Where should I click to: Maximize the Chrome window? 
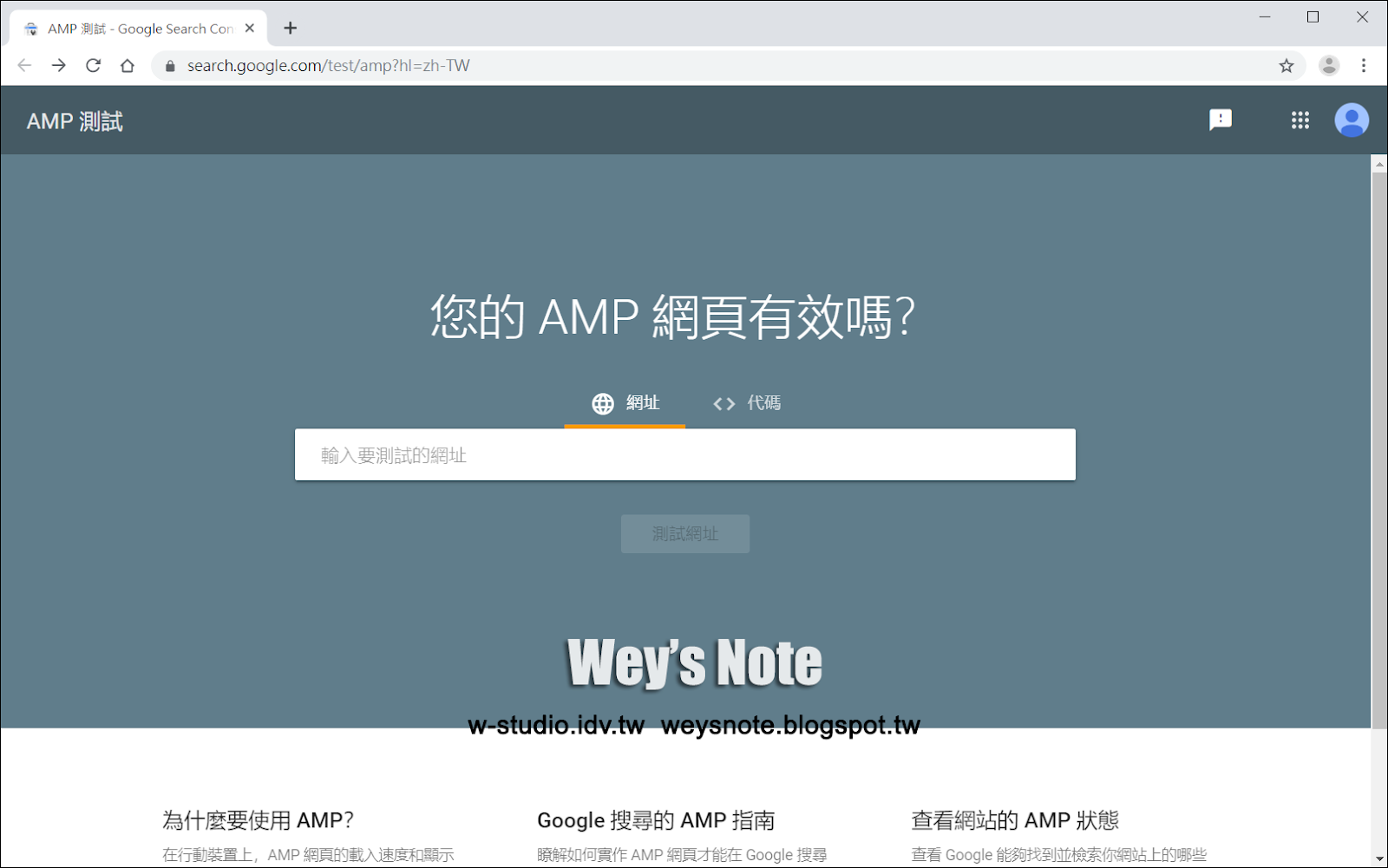(x=1313, y=17)
